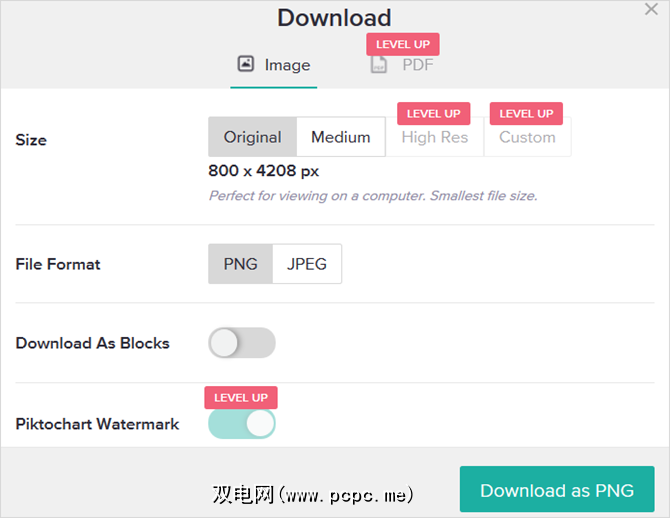Click the PDF document icon

click(379, 65)
